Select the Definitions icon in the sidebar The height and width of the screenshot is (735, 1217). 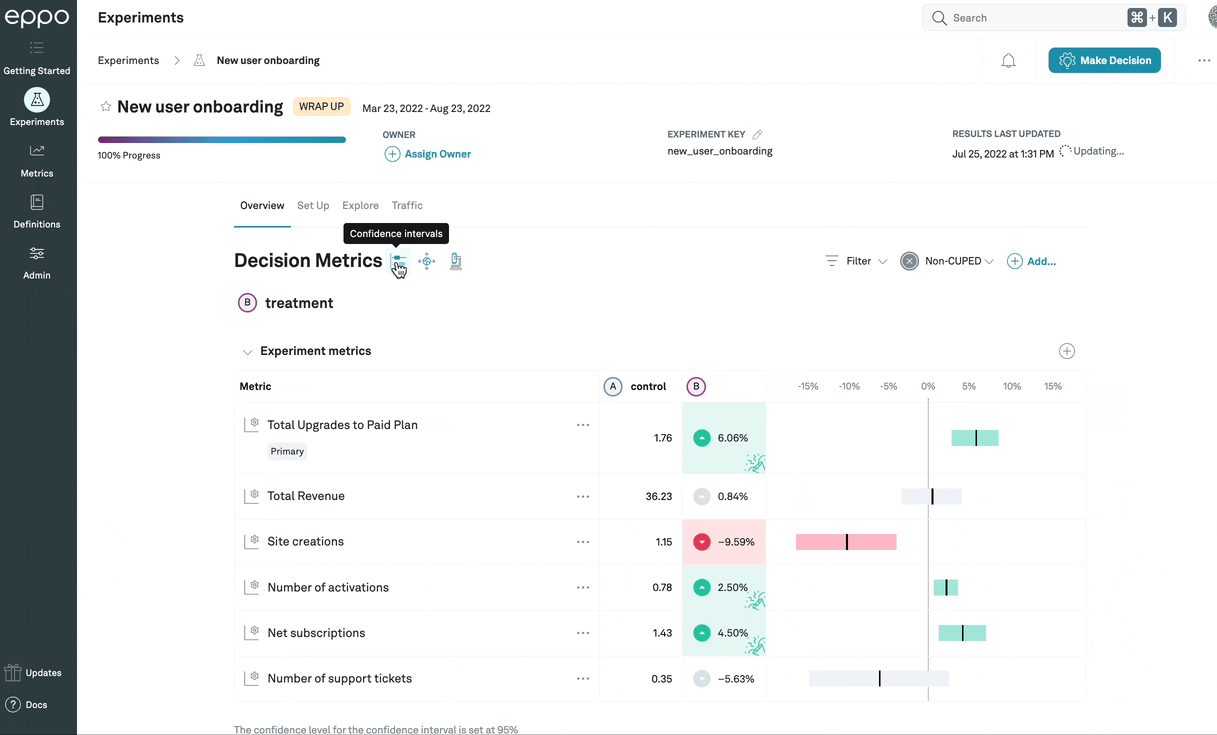(36, 211)
